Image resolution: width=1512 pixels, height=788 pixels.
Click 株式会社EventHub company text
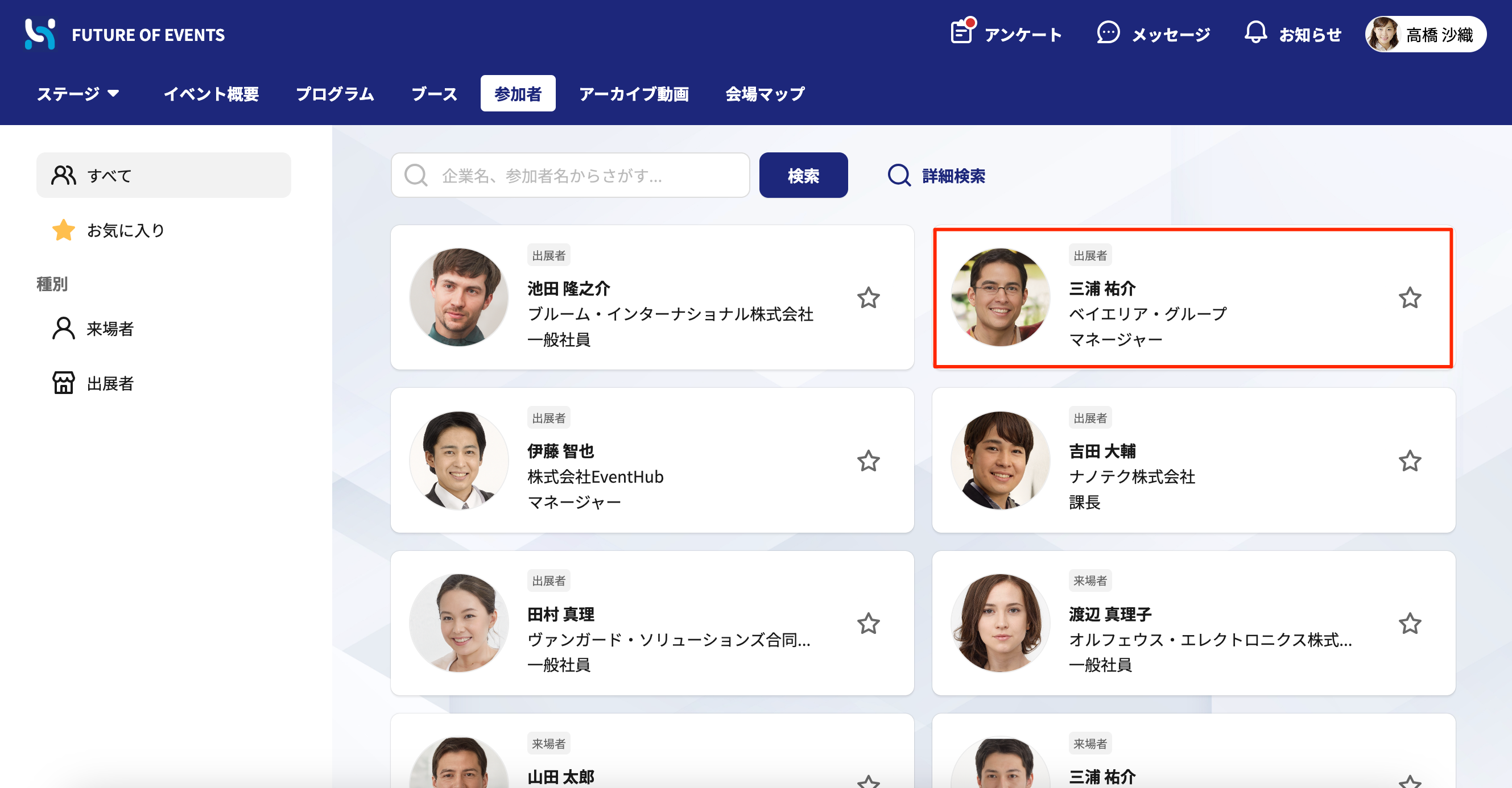(x=595, y=476)
